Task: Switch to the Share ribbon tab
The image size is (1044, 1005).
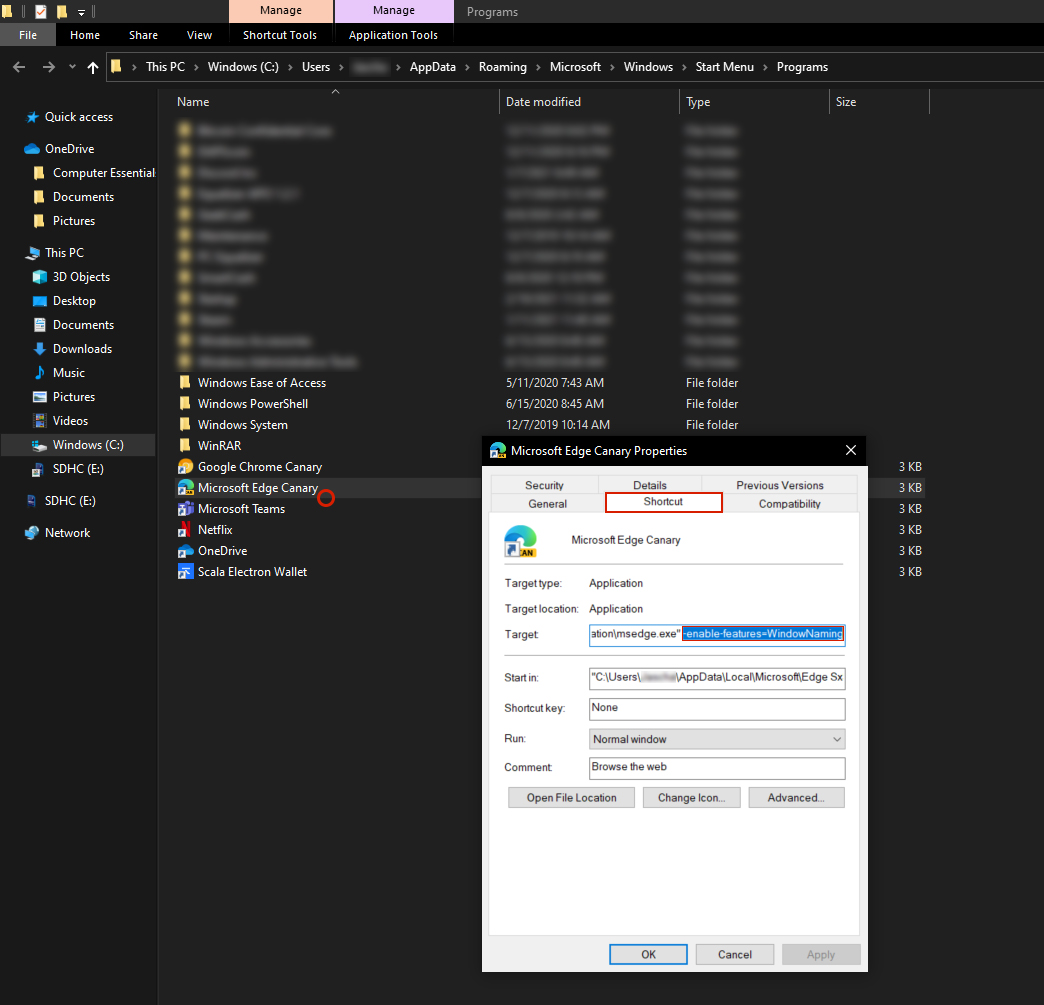Action: (x=143, y=35)
